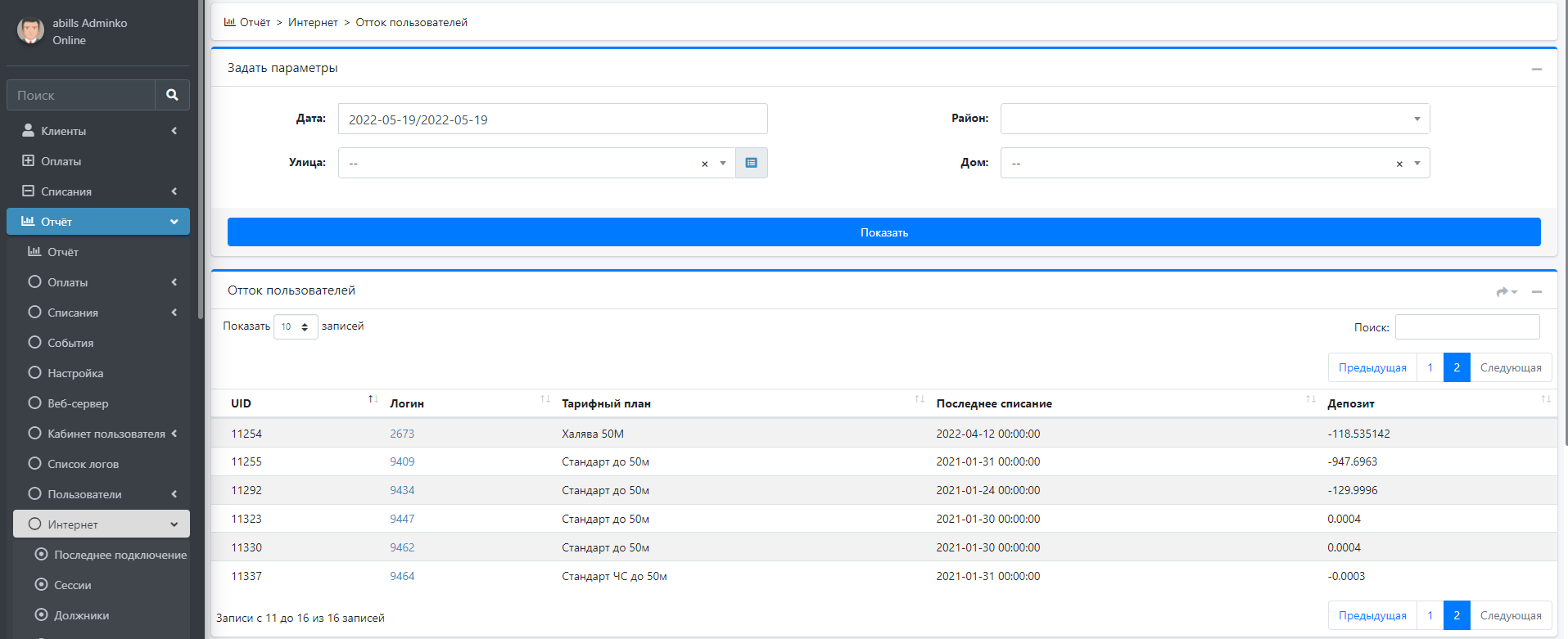Collapse the Отток пользователей table panel
Screen dimensions: 1568x639
click(x=1536, y=292)
